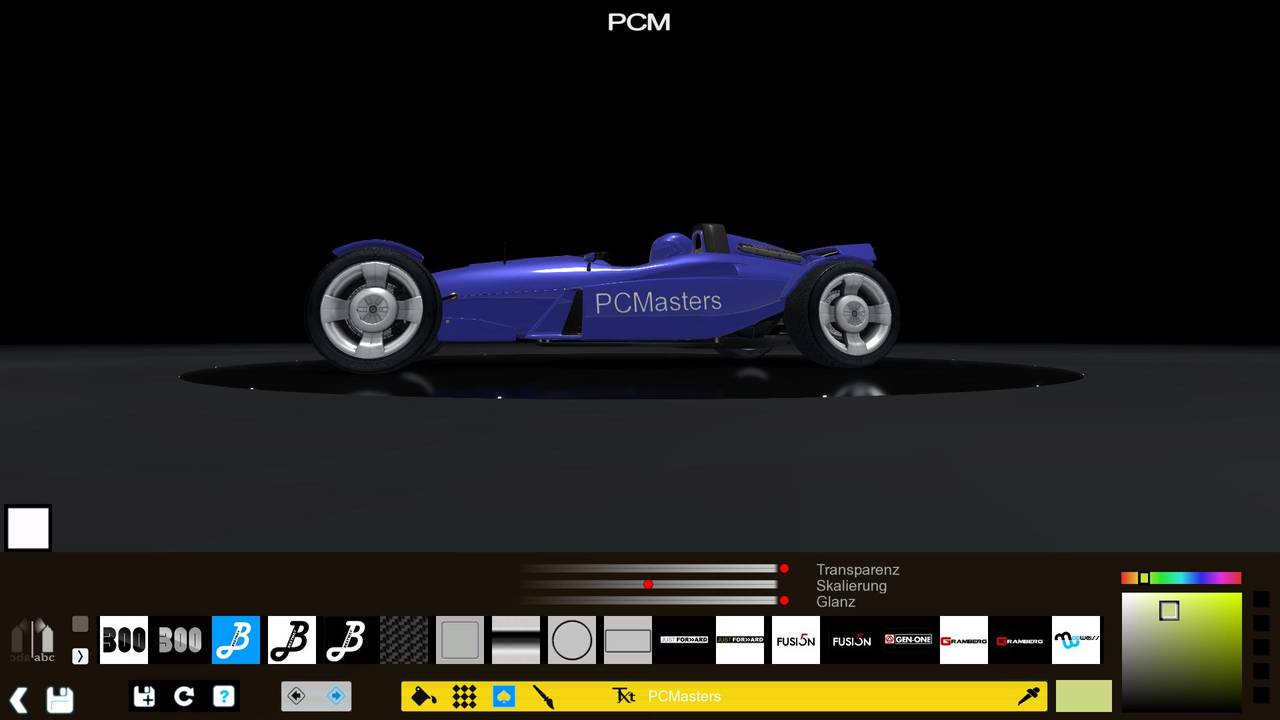The height and width of the screenshot is (720, 1280).
Task: Pick the Just Forward sticker on white
Action: coord(740,640)
